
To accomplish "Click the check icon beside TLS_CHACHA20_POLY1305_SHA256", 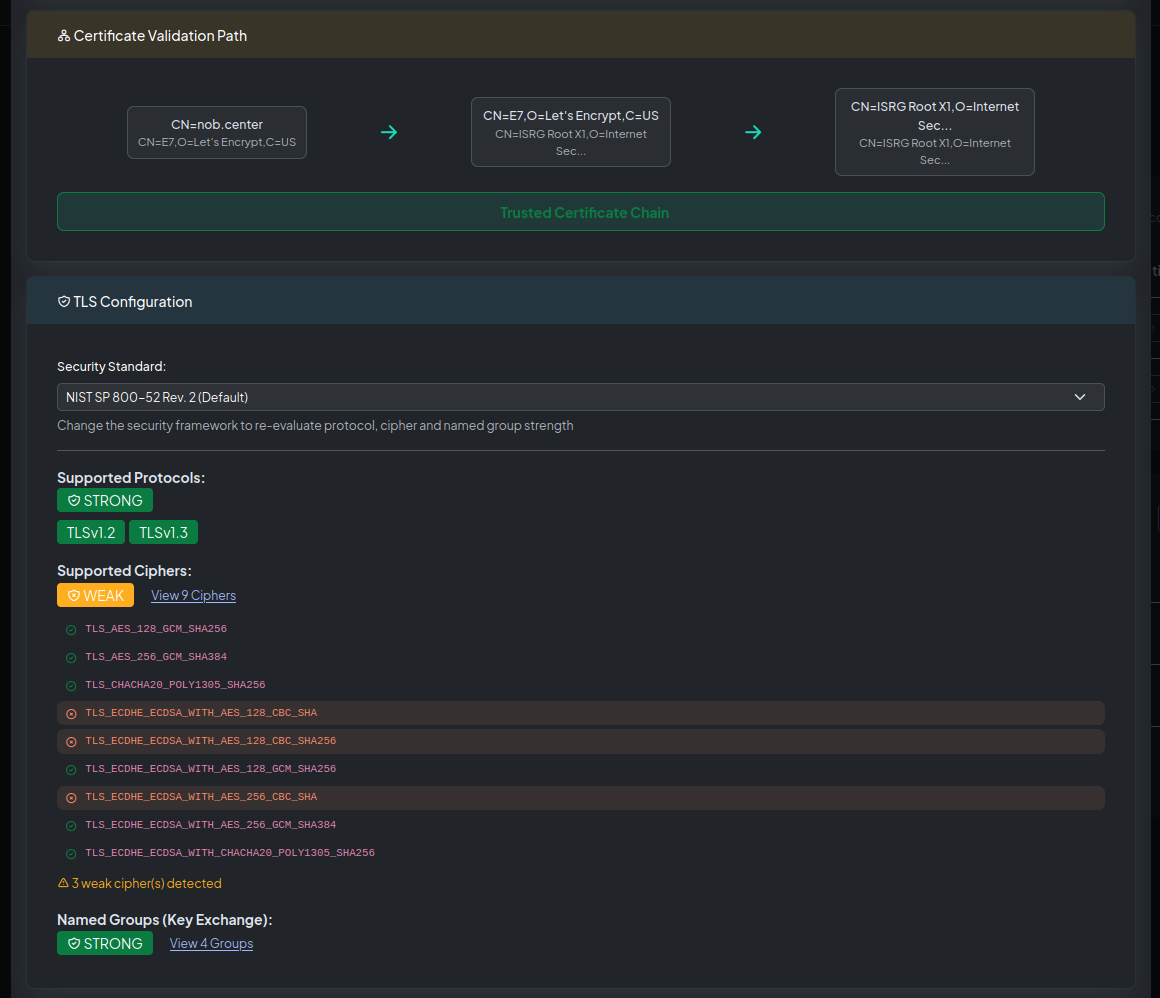I will tap(71, 686).
